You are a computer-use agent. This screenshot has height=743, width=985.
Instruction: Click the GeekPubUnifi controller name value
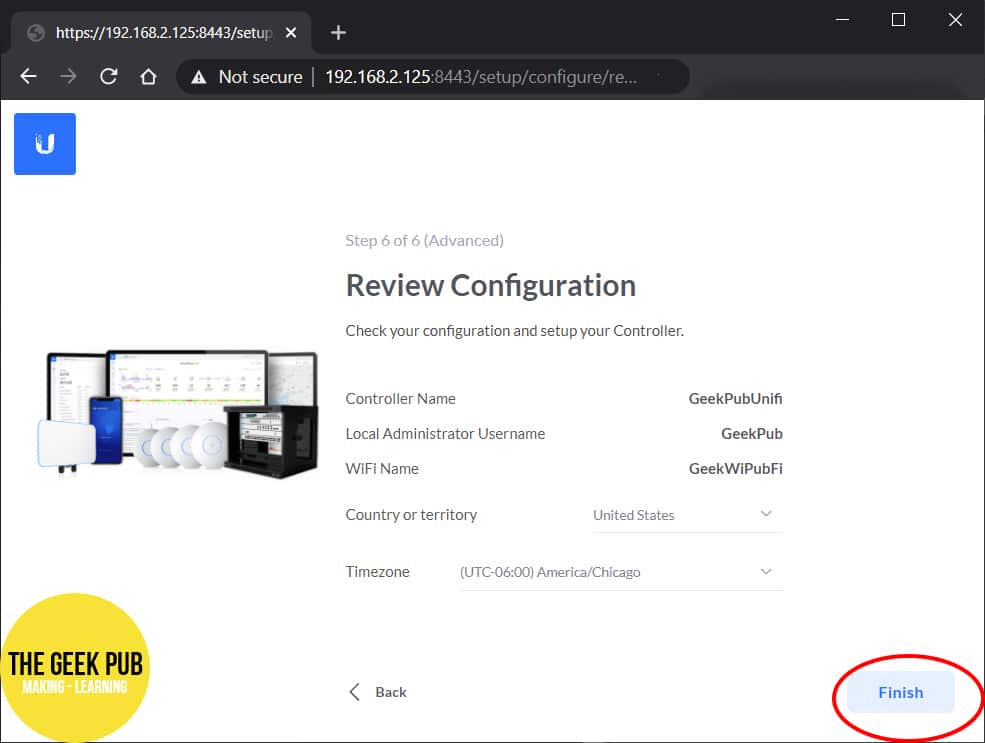click(735, 399)
